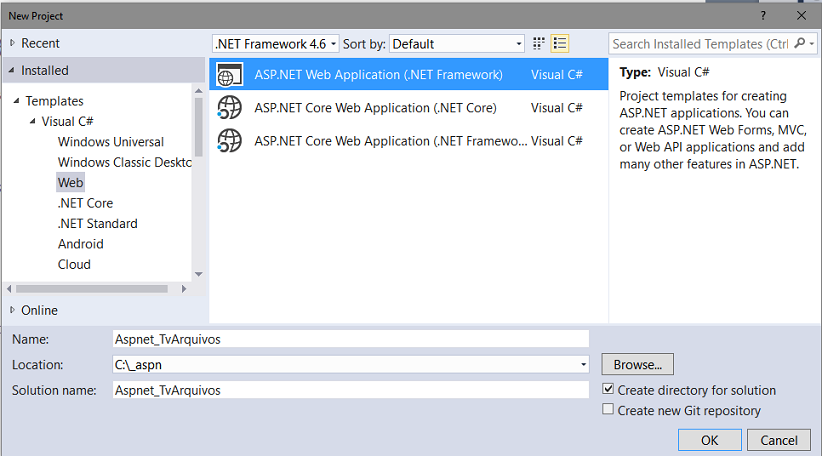
Task: Click the Browse... button
Action: (637, 364)
